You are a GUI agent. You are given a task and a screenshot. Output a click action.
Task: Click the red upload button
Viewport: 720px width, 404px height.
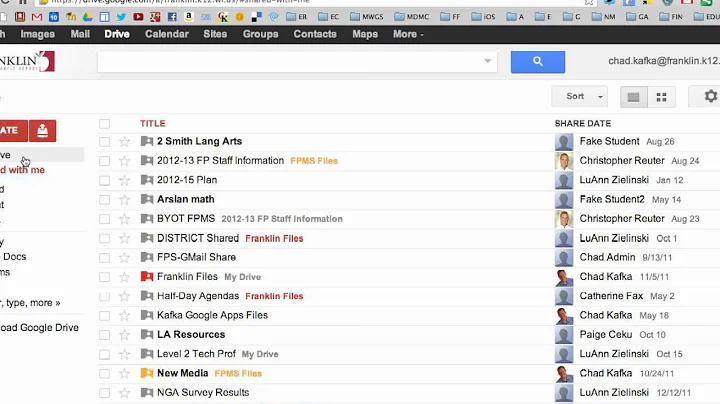pos(42,131)
